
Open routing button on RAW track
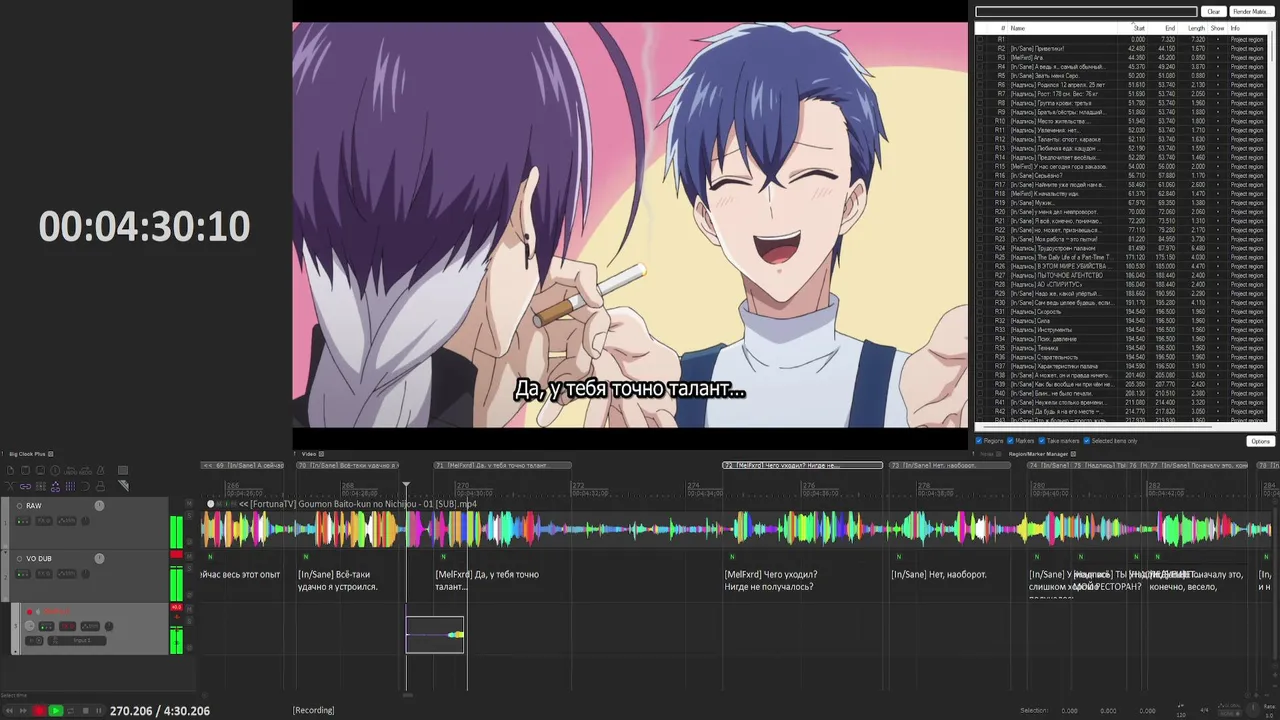click(23, 521)
